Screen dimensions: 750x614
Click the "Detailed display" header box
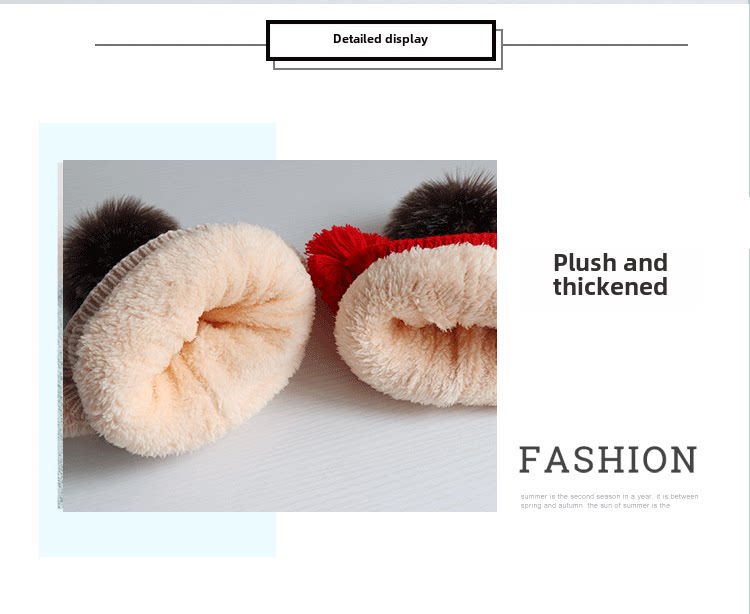click(x=381, y=40)
